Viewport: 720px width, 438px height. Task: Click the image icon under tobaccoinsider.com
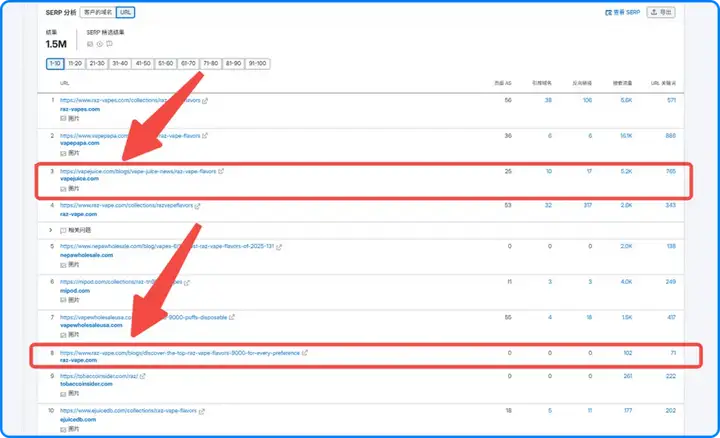[x=63, y=394]
